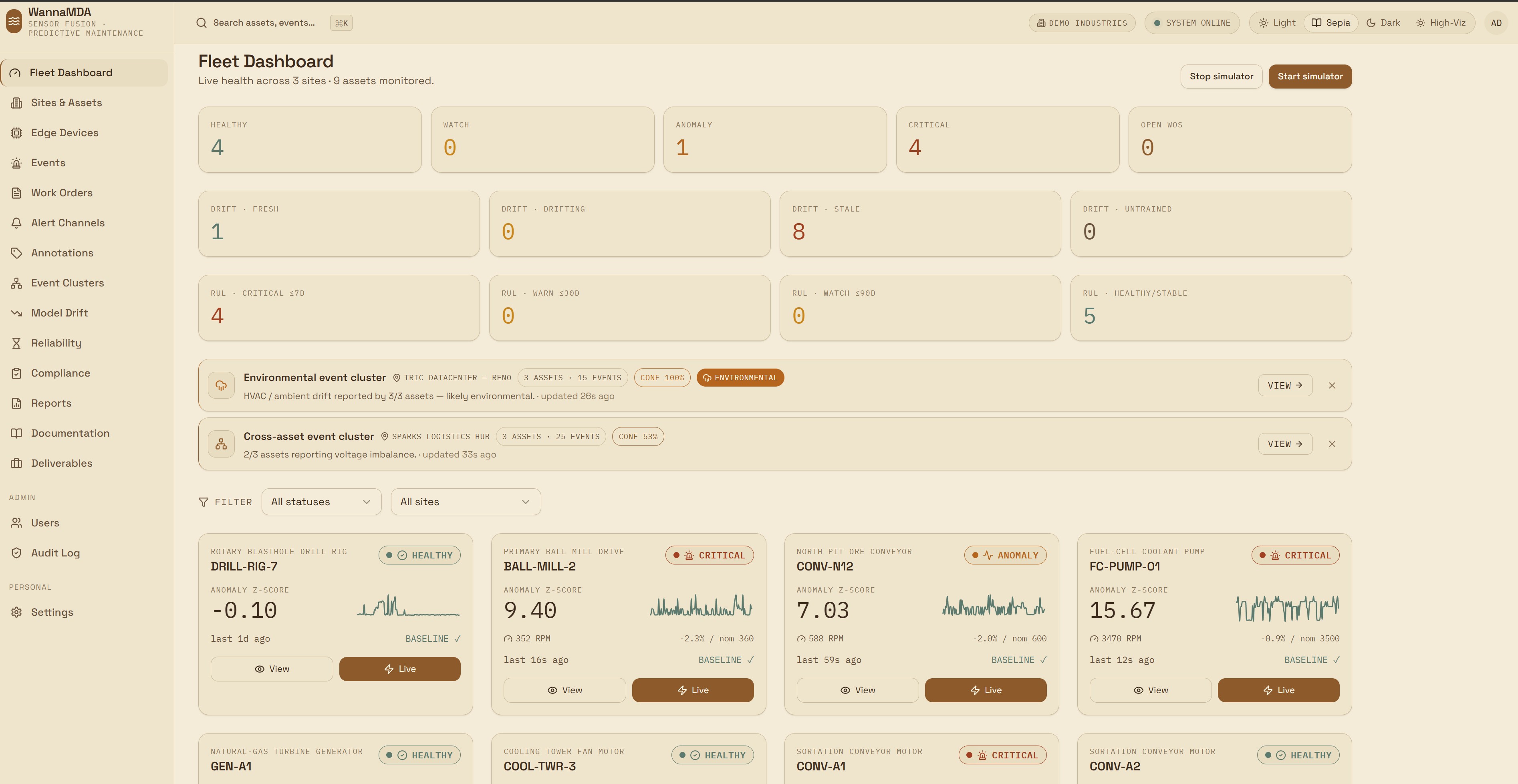View the Cross-asset event cluster
This screenshot has width=1518, height=784.
tap(1285, 444)
